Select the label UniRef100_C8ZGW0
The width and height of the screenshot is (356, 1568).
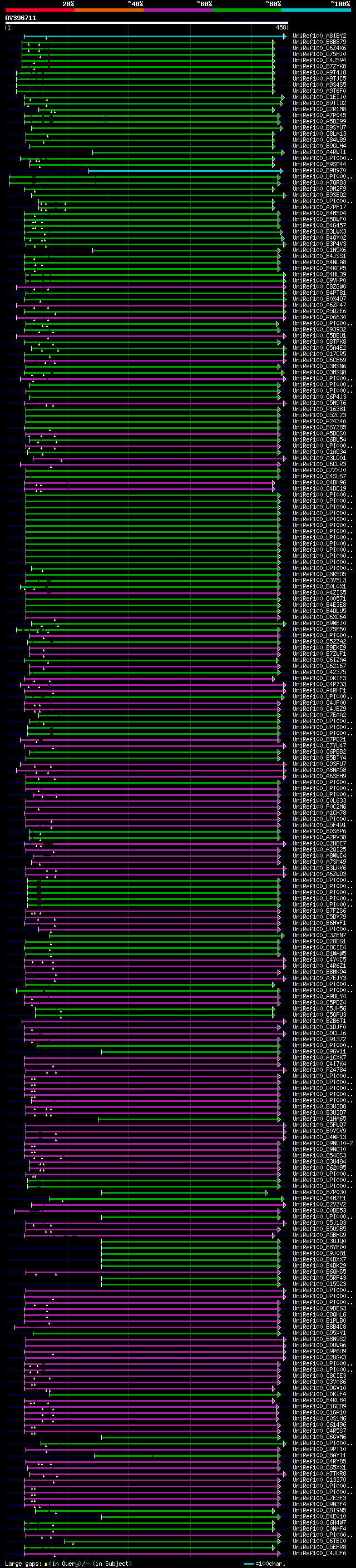[x=319, y=286]
